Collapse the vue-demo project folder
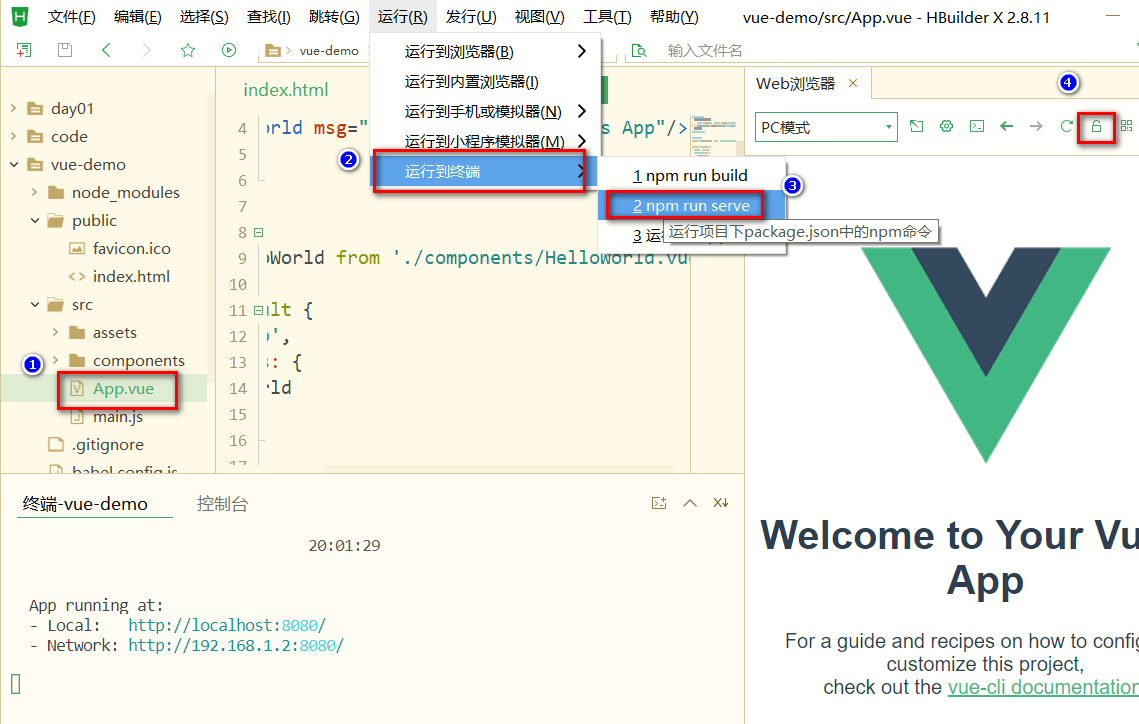 pos(14,164)
